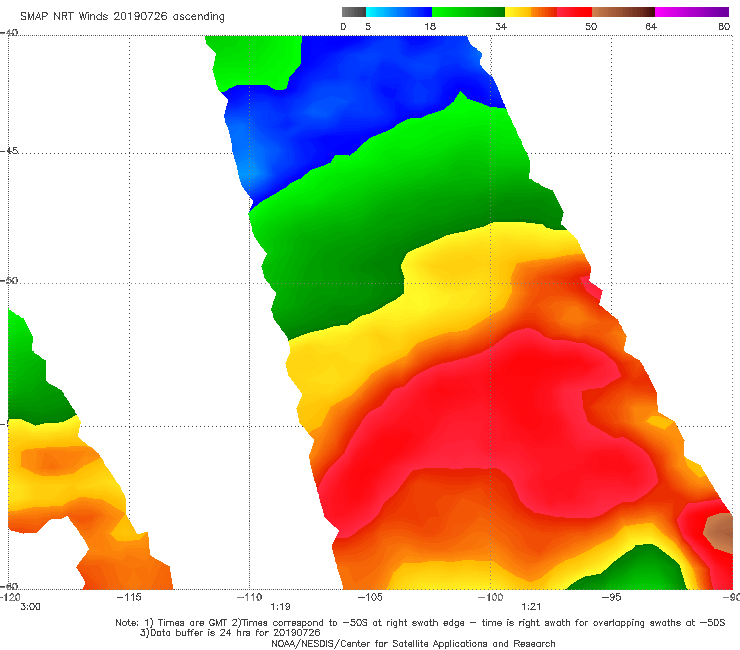Click the brown high-wind patch on the map
The width and height of the screenshot is (740, 650).
[x=720, y=531]
